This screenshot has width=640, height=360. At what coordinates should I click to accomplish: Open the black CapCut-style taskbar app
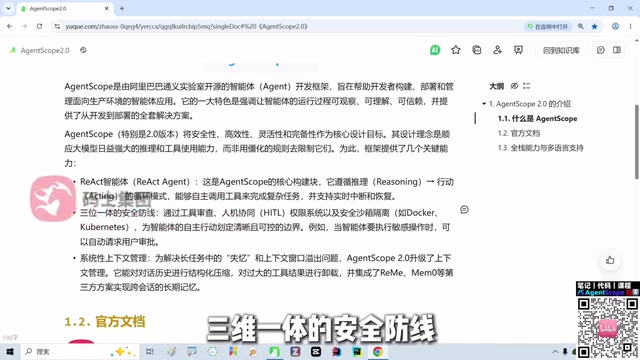[316, 351]
